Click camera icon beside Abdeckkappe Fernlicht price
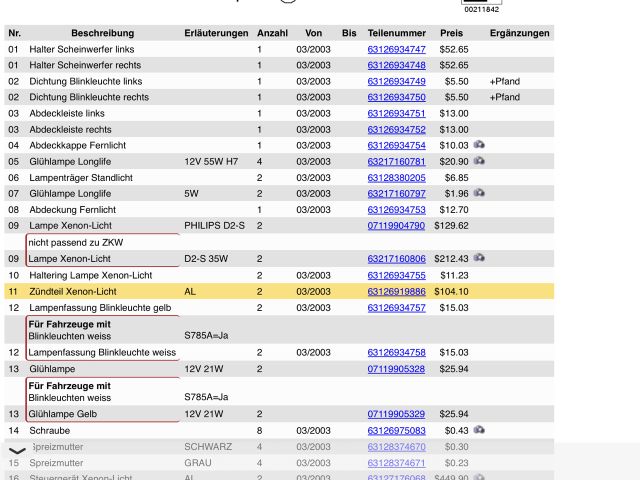Image resolution: width=640 pixels, height=480 pixels. pyautogui.click(x=480, y=145)
